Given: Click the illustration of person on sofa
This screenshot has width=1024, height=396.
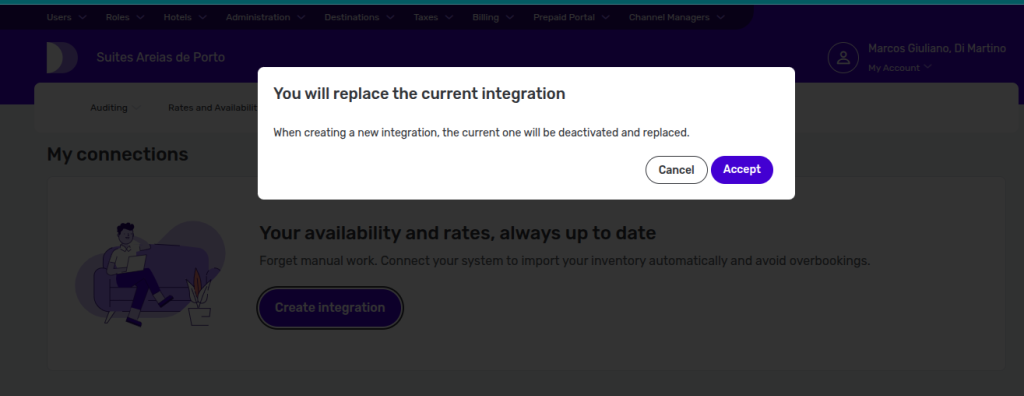Looking at the screenshot, I should click(x=150, y=273).
